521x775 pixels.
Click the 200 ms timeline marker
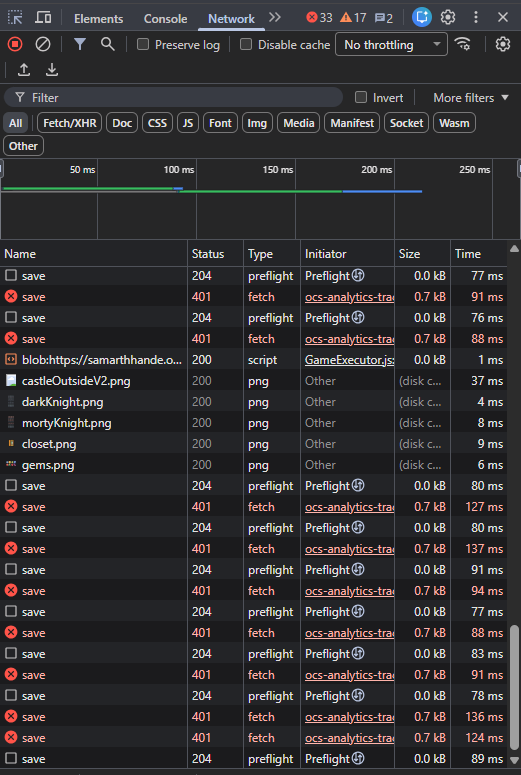click(377, 170)
